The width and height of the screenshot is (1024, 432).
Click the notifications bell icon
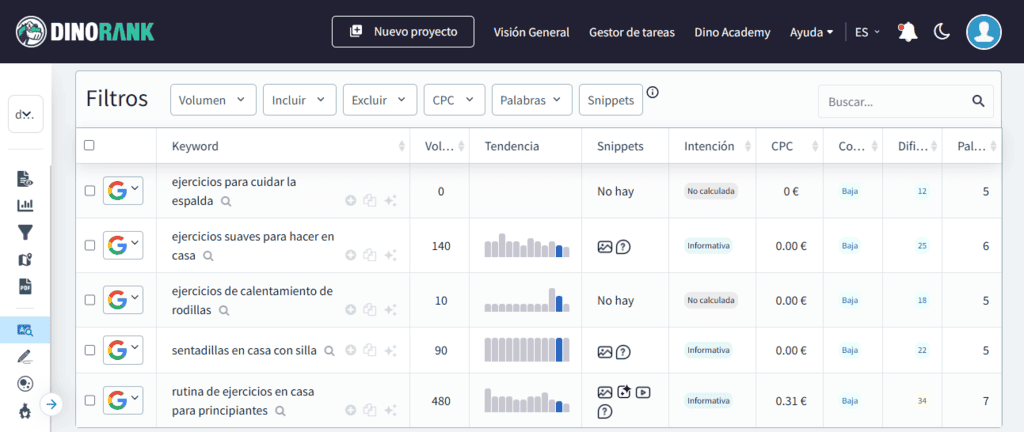(907, 32)
